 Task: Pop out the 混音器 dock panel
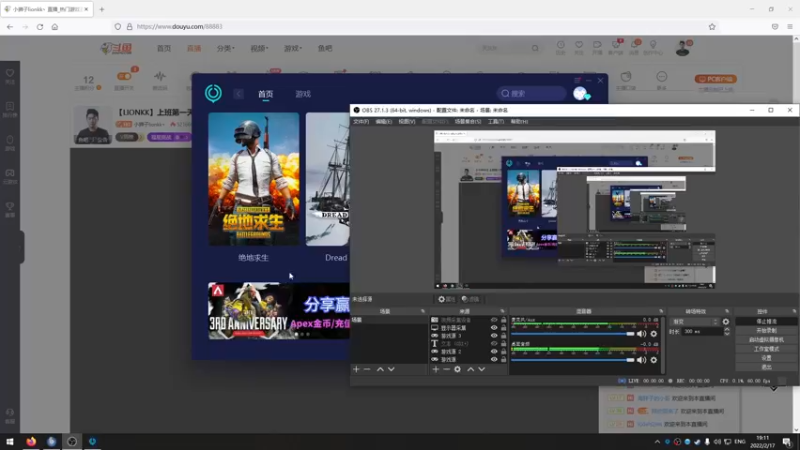pos(661,311)
